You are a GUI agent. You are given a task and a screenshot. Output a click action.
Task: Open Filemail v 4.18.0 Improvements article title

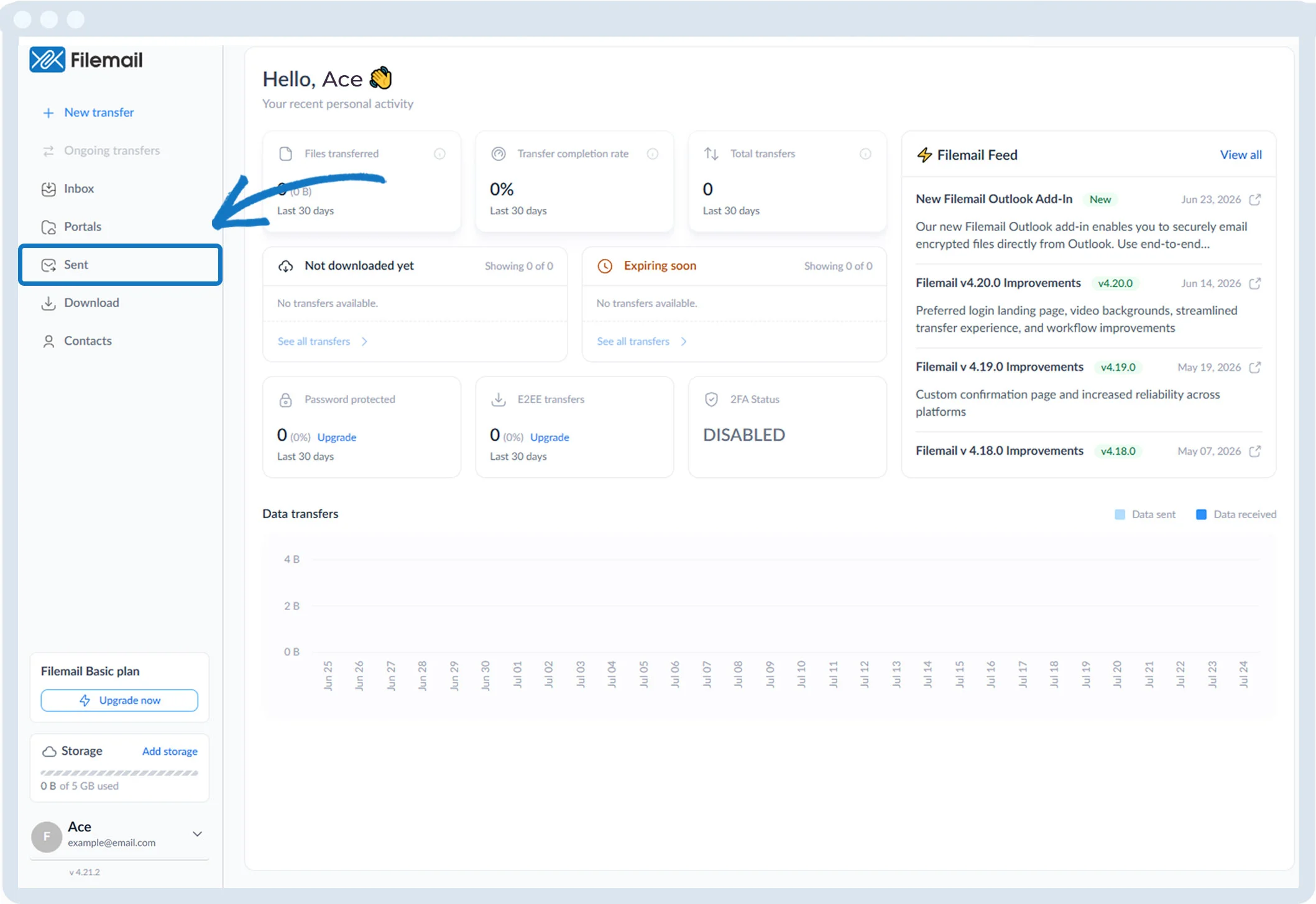coord(1000,450)
